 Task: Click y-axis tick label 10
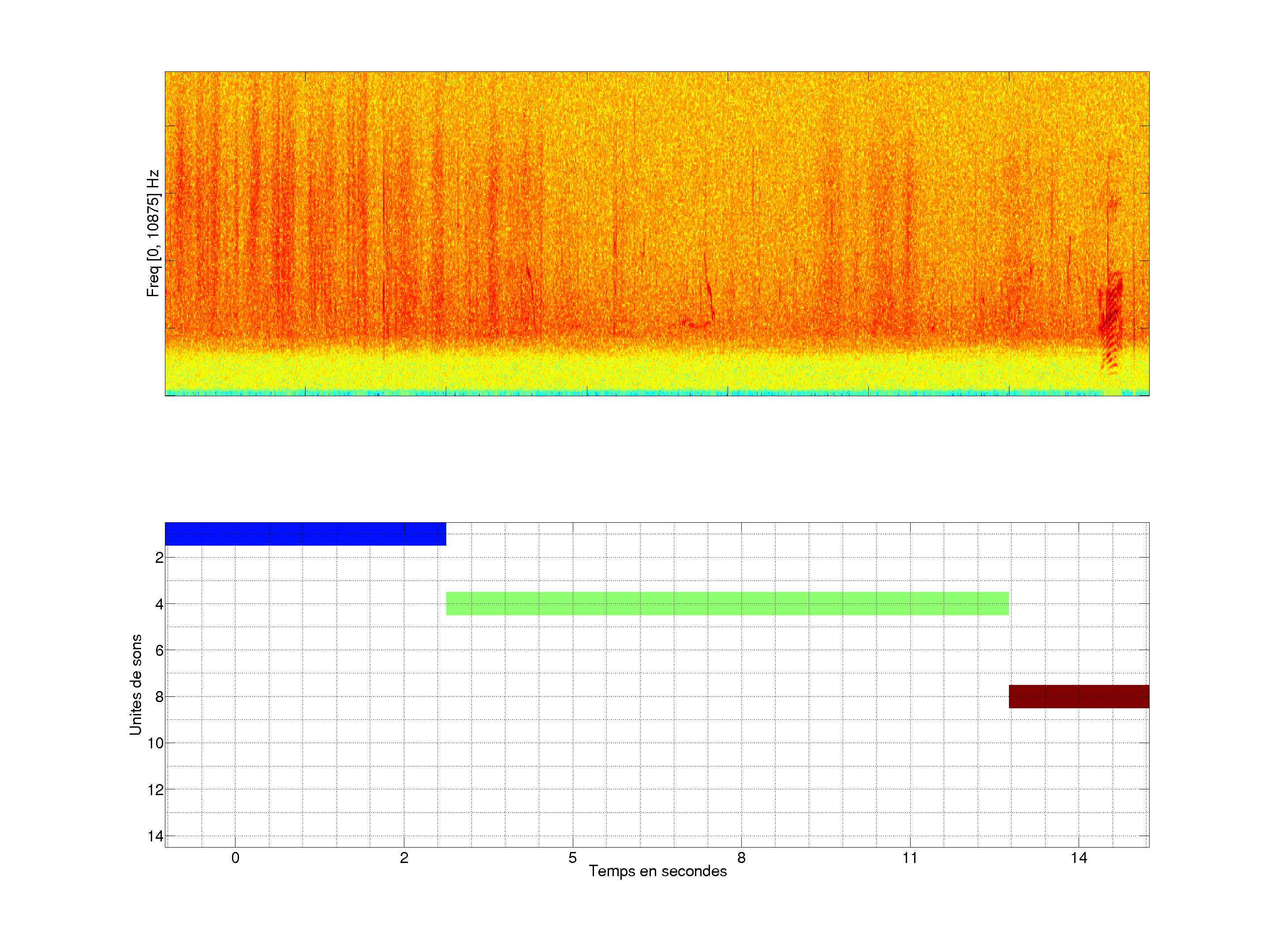pyautogui.click(x=156, y=744)
